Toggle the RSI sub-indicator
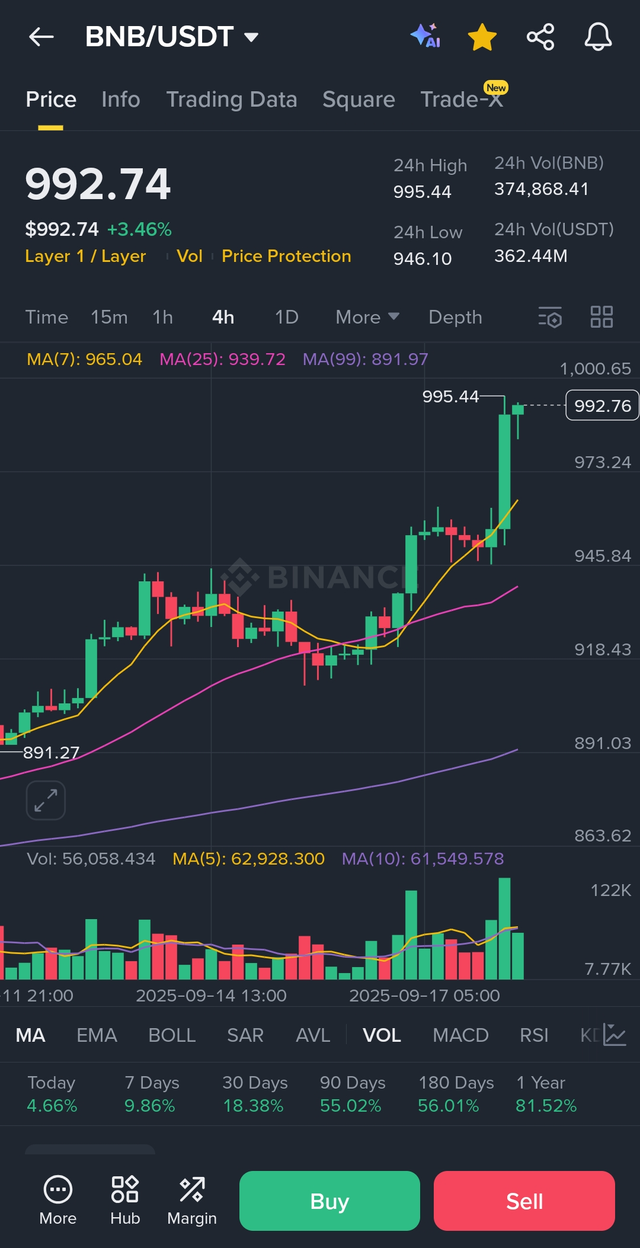 point(534,1035)
